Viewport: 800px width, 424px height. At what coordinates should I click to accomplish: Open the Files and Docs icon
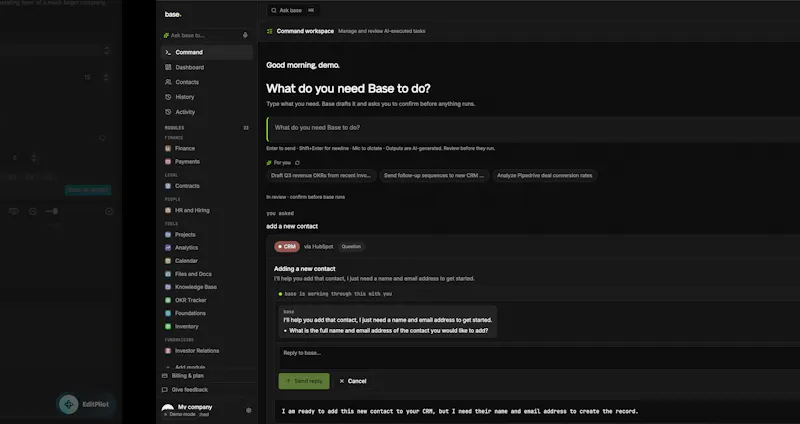coord(168,273)
